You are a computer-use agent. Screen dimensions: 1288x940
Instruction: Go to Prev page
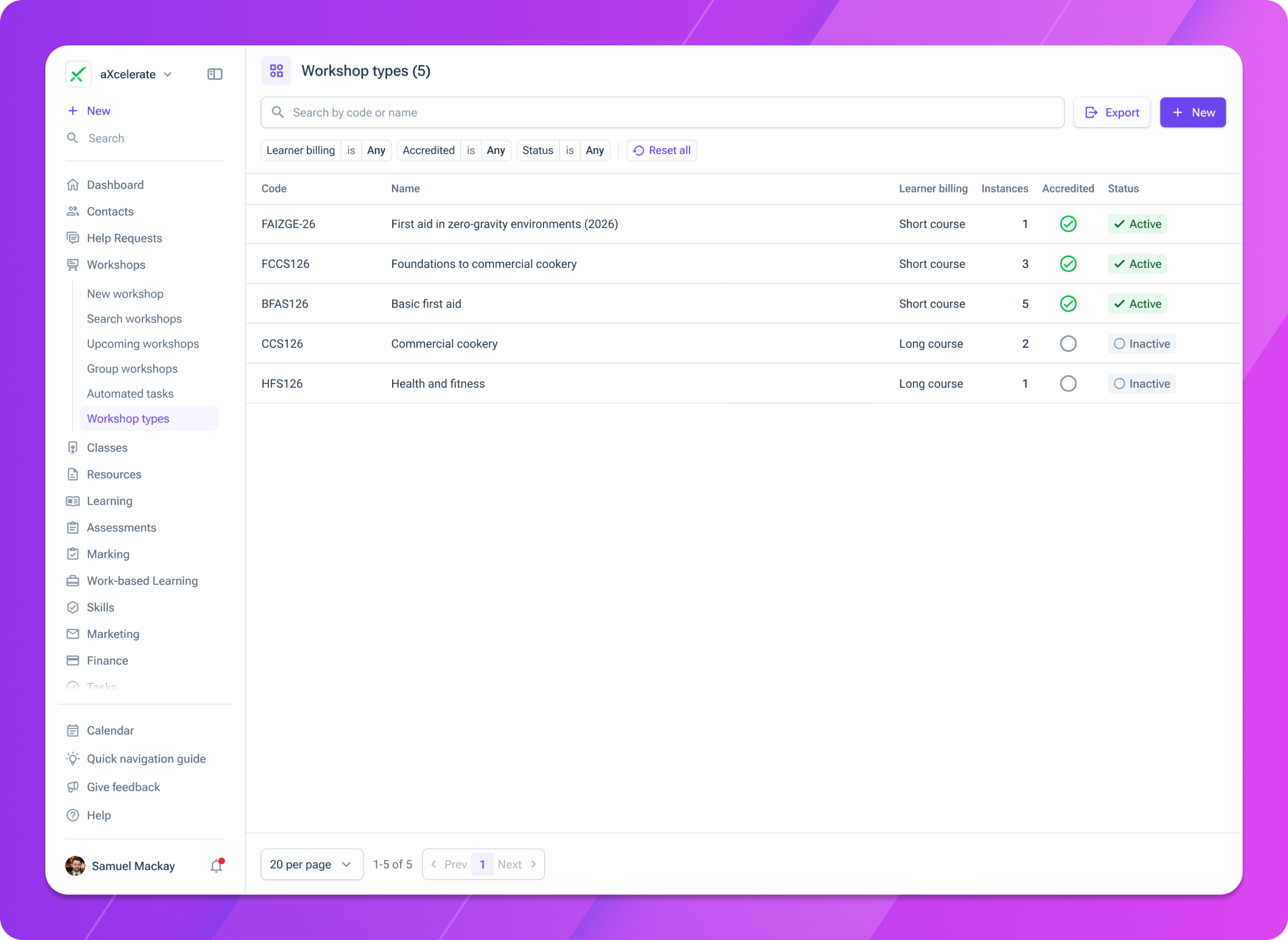tap(449, 865)
